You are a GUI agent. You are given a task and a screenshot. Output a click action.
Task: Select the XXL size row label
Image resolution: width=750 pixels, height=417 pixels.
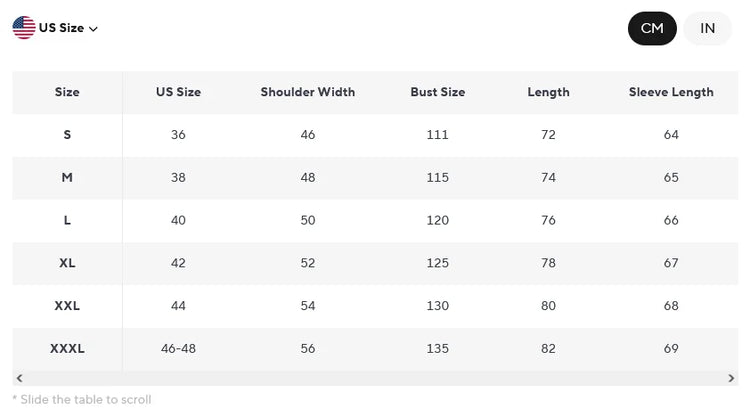[x=67, y=306]
